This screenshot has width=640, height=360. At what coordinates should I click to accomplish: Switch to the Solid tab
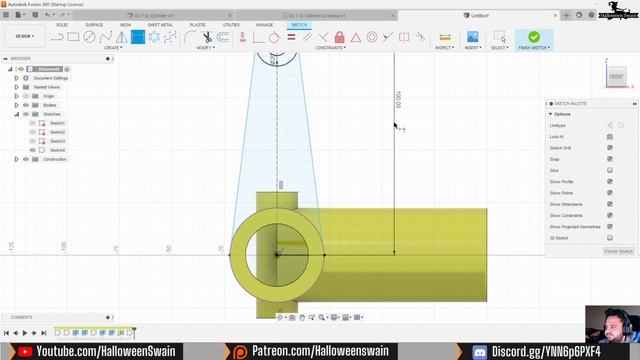(62, 25)
